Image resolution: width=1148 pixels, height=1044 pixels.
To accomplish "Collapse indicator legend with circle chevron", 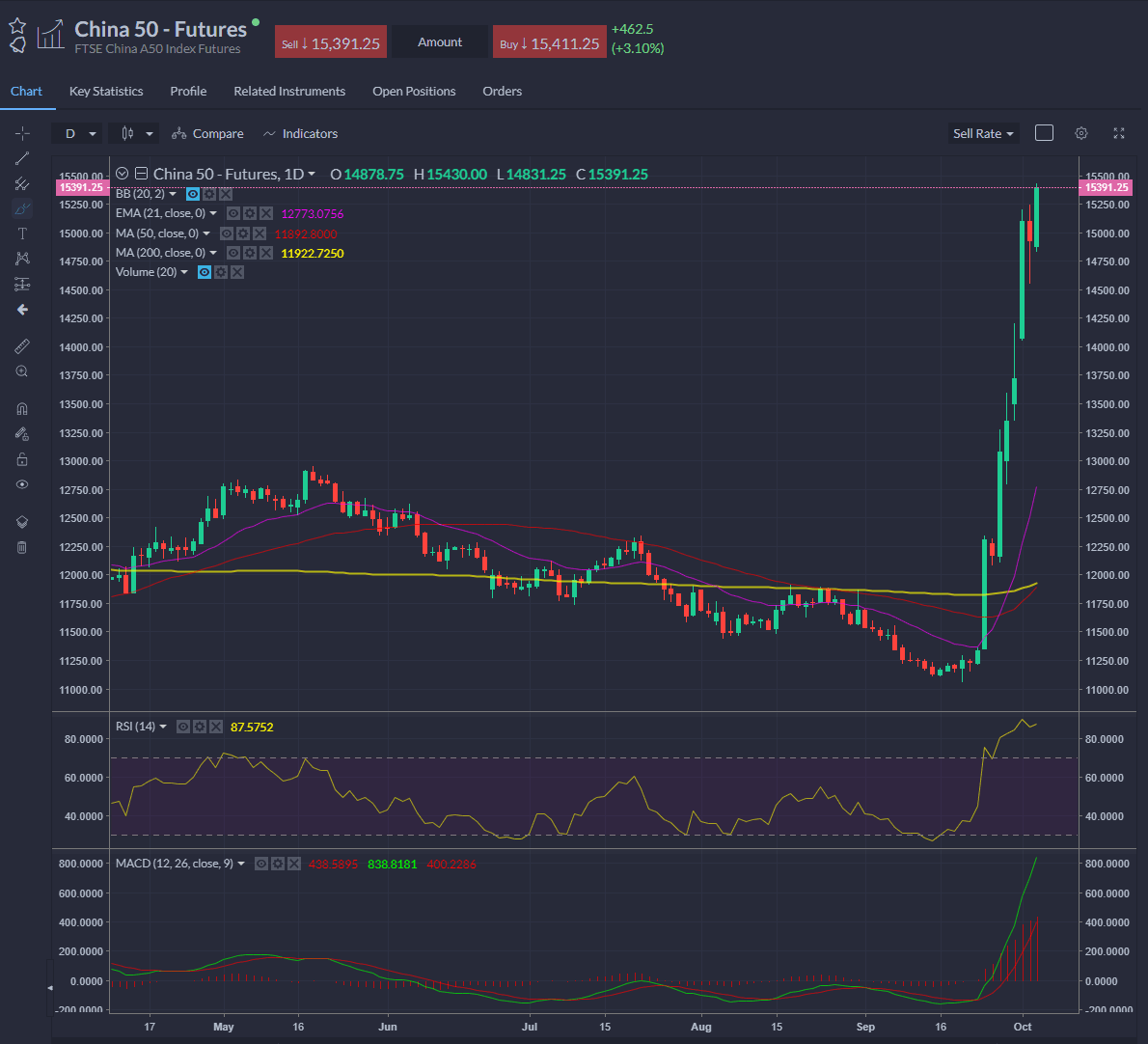I will coord(123,174).
